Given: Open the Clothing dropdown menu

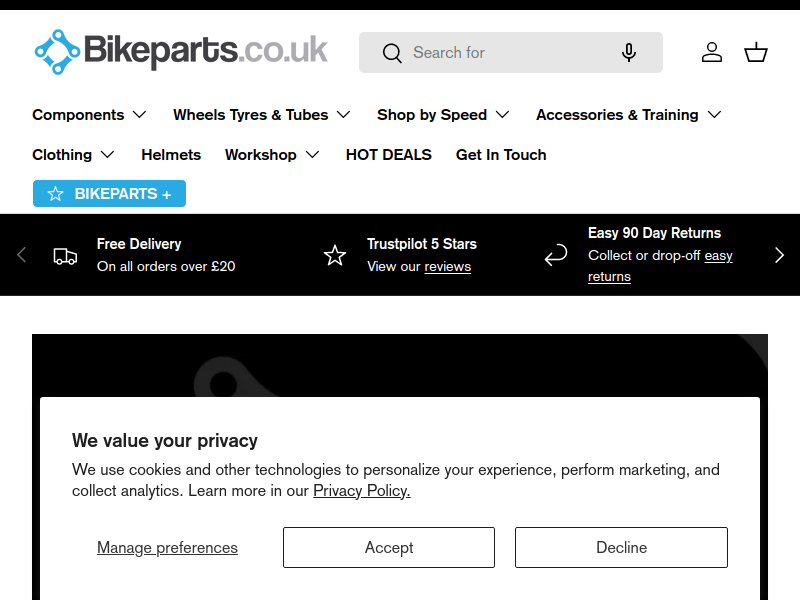Looking at the screenshot, I should (73, 155).
